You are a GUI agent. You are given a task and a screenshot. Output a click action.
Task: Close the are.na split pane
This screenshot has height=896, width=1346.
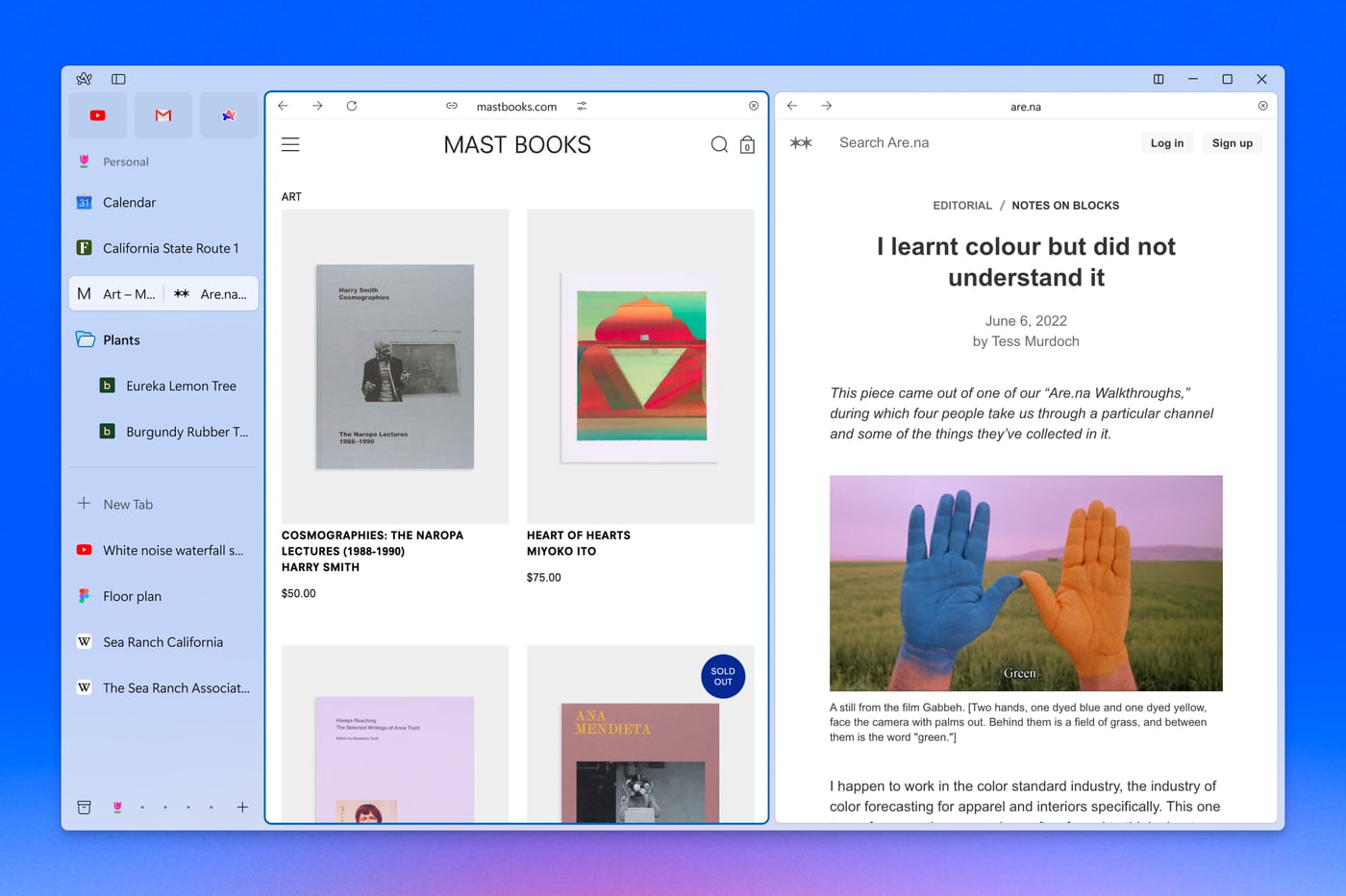(1263, 106)
